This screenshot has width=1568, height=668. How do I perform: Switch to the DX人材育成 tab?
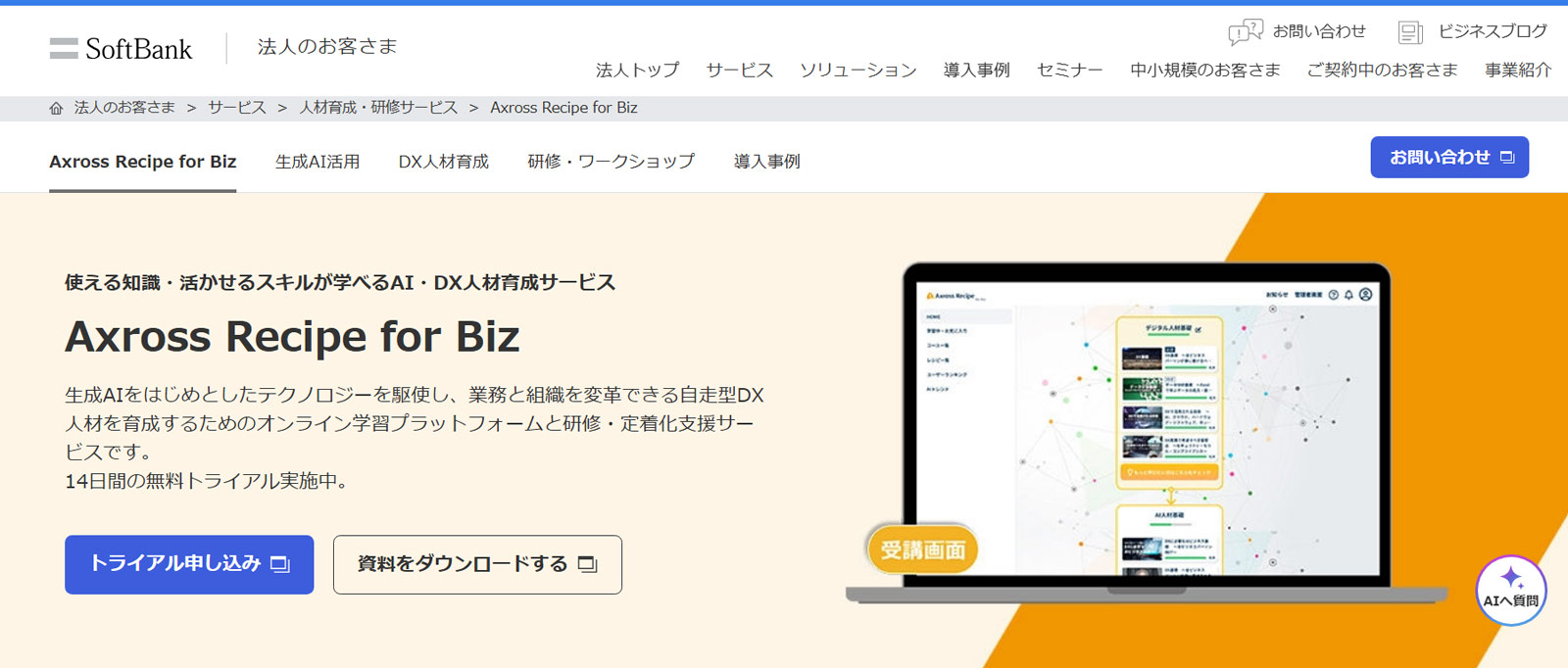point(443,162)
